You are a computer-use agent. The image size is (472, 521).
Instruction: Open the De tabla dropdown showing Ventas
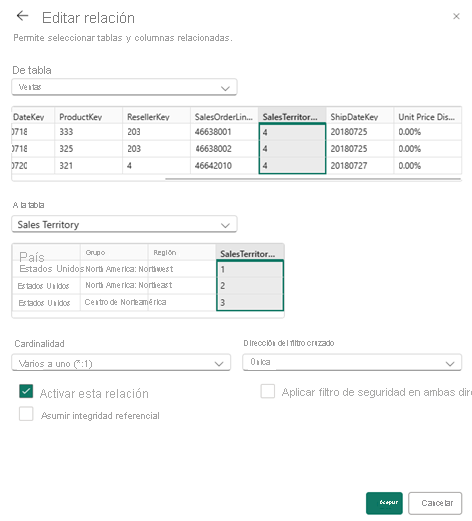(124, 87)
